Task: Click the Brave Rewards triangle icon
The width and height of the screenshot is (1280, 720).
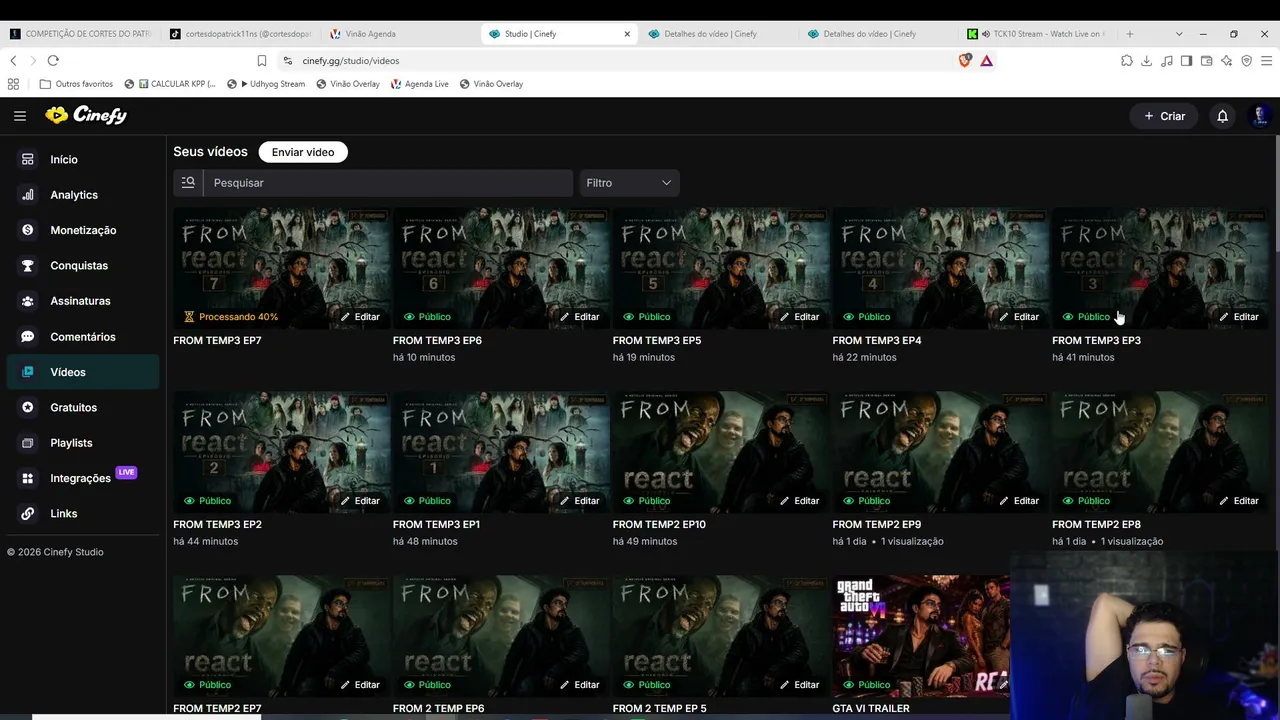Action: 986,61
